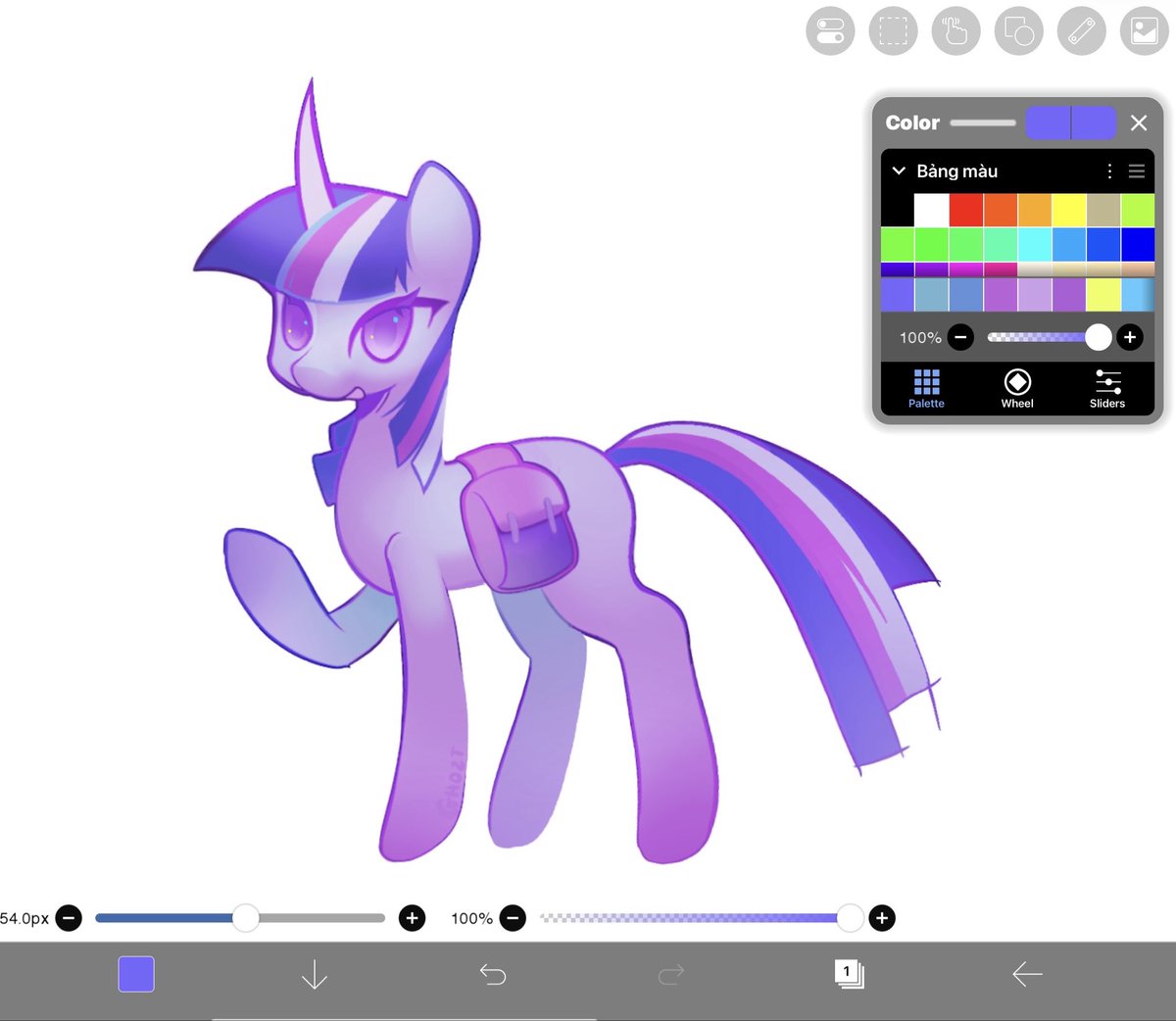1176x1021 pixels.
Task: Undo the last stroke
Action: click(493, 974)
